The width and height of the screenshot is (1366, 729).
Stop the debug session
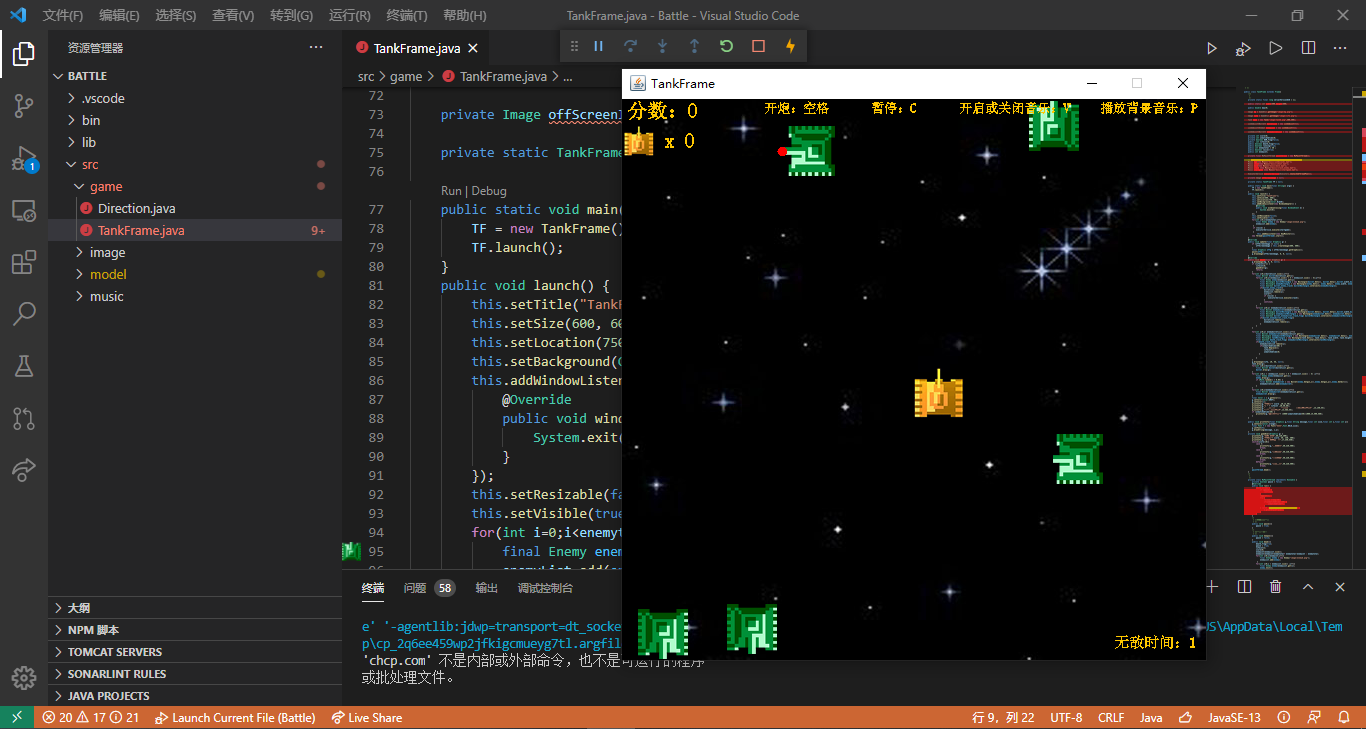(758, 46)
